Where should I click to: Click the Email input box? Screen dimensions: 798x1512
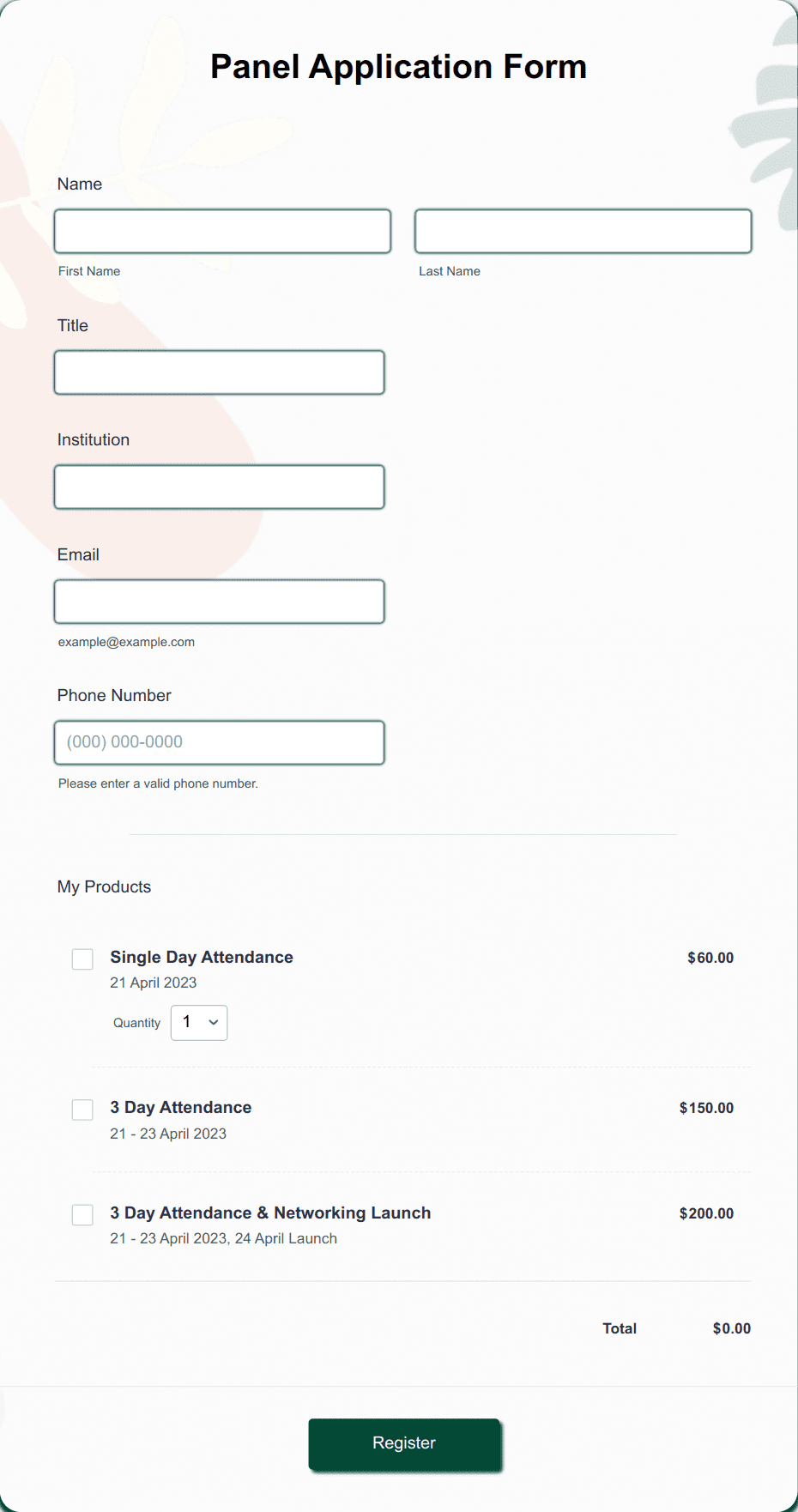click(219, 601)
